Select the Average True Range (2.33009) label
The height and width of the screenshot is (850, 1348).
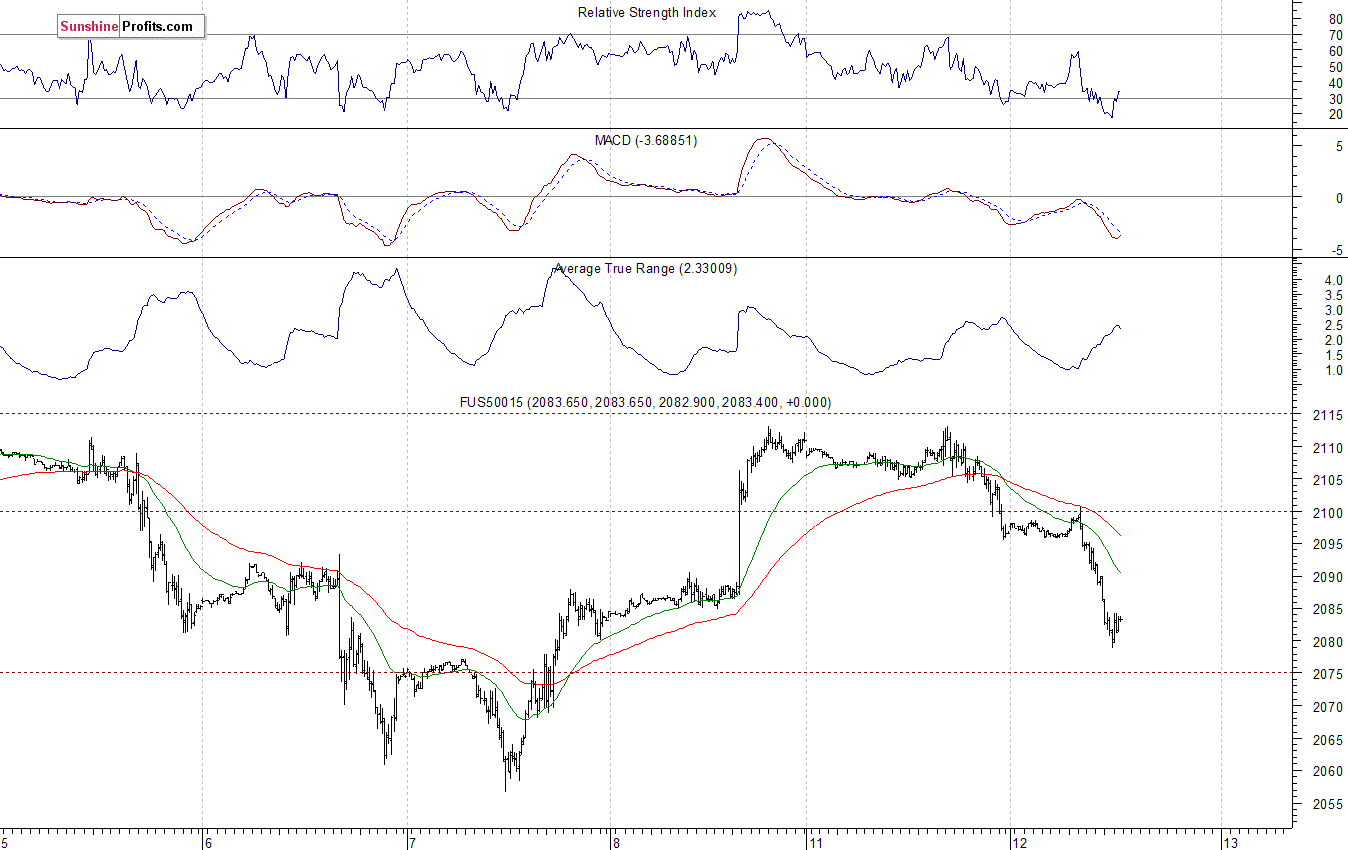click(x=646, y=268)
